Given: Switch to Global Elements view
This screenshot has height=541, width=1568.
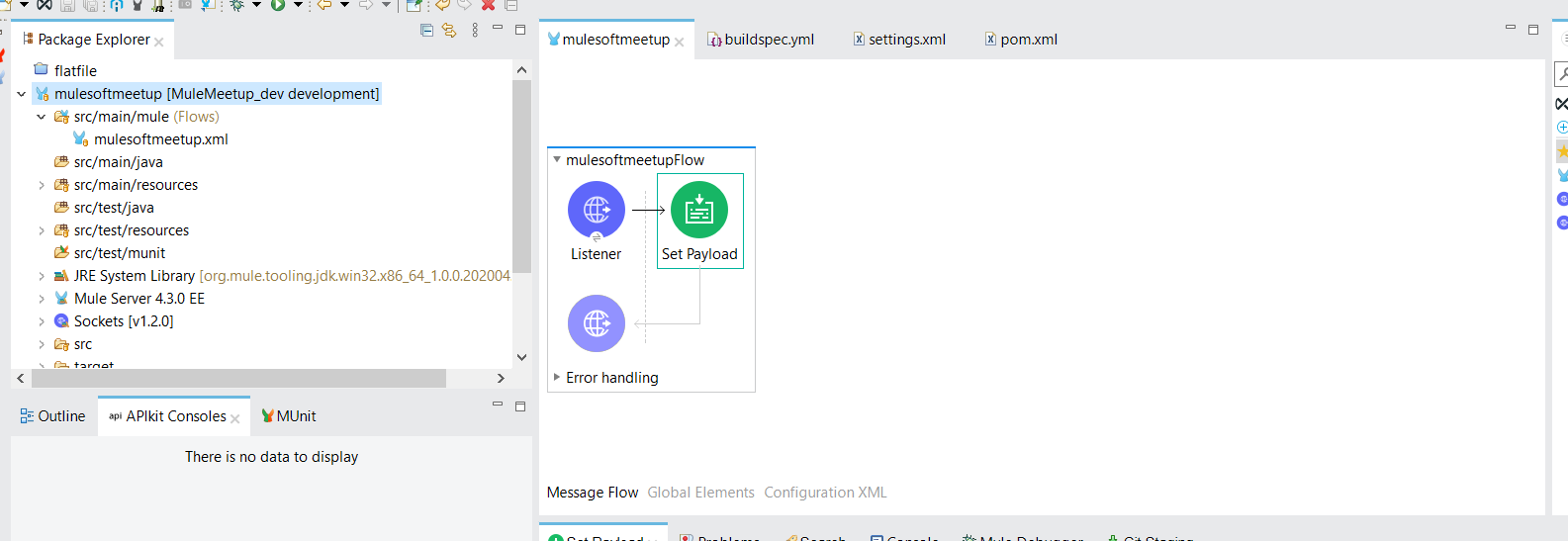Looking at the screenshot, I should tap(700, 493).
